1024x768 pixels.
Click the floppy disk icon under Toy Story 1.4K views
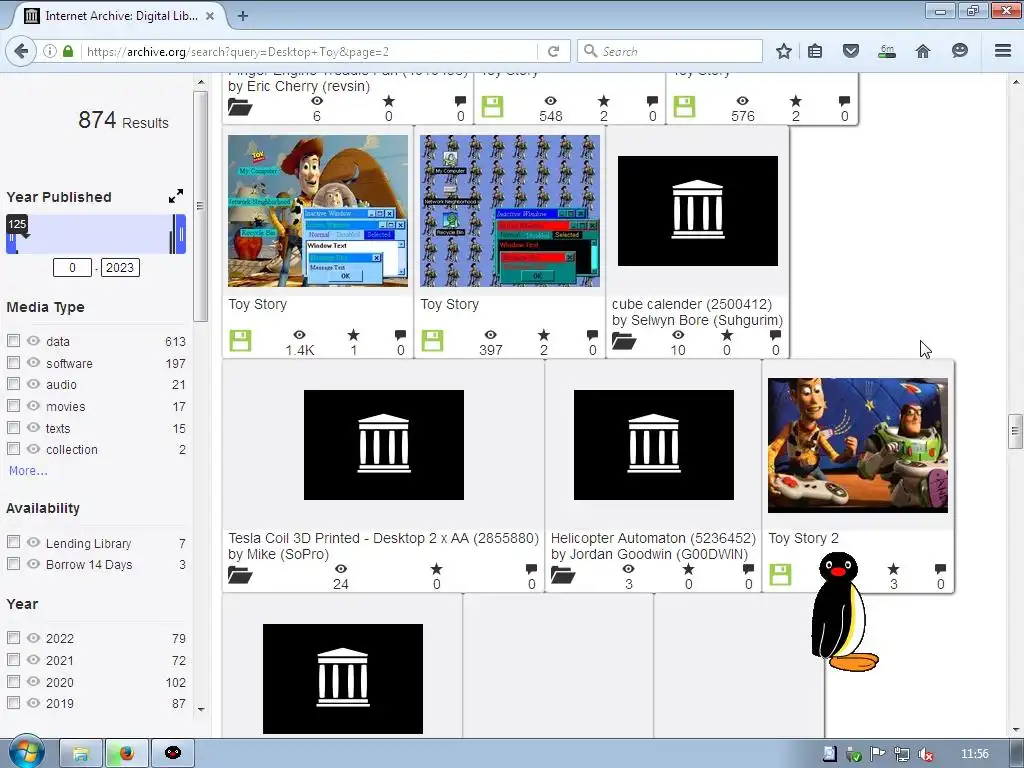click(x=240, y=340)
